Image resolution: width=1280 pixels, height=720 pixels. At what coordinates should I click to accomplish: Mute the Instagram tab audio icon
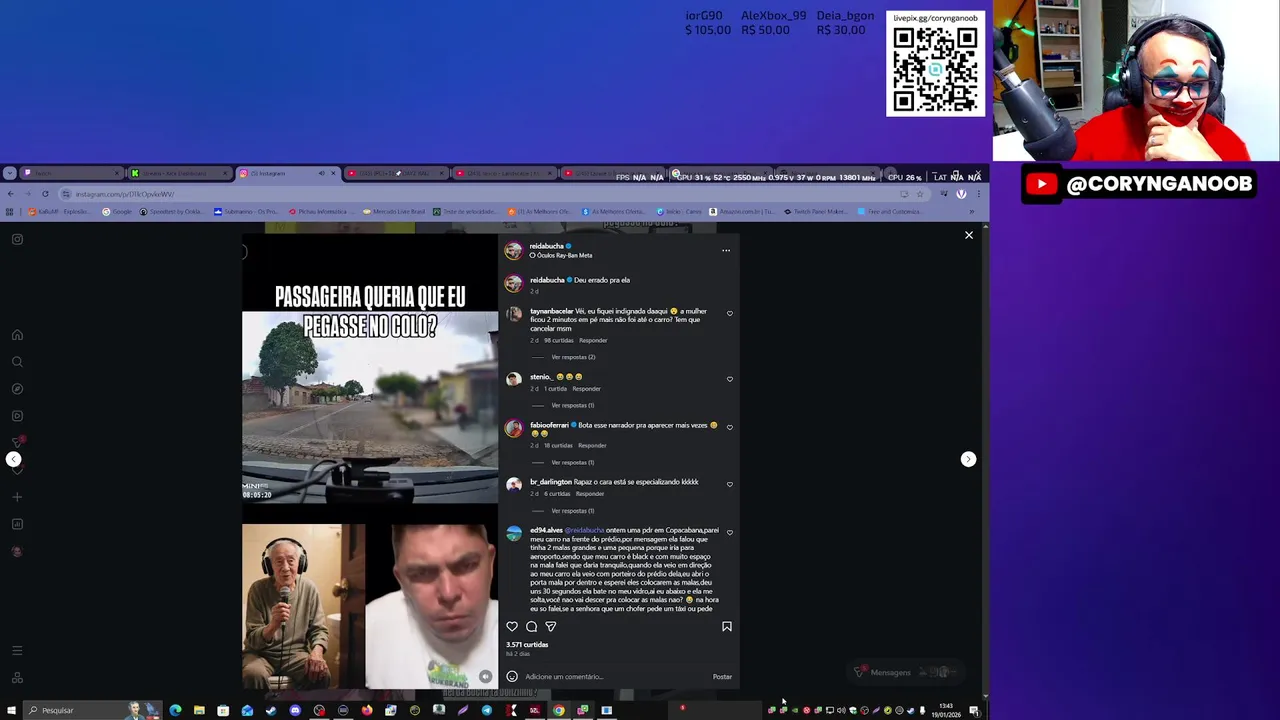[x=321, y=173]
